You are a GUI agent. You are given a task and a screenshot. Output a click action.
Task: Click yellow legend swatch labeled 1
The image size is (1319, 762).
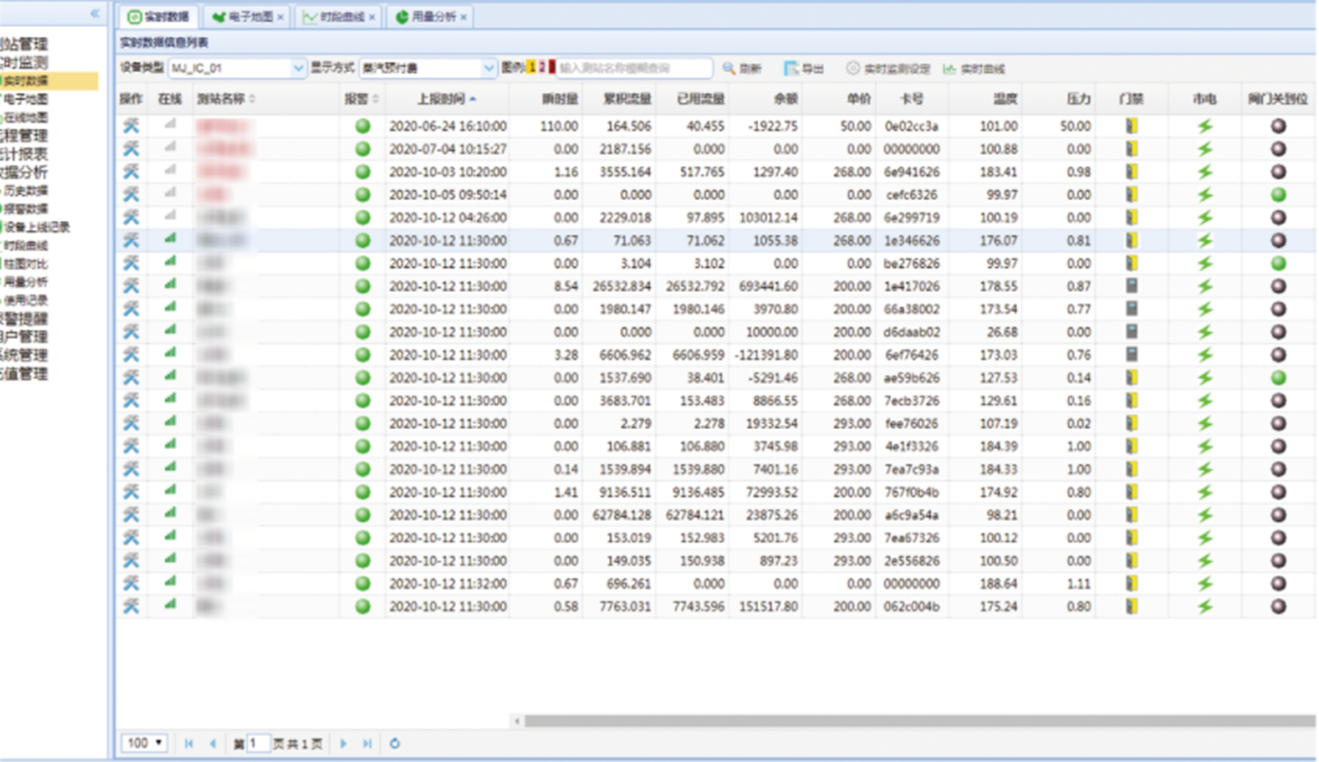[x=532, y=68]
